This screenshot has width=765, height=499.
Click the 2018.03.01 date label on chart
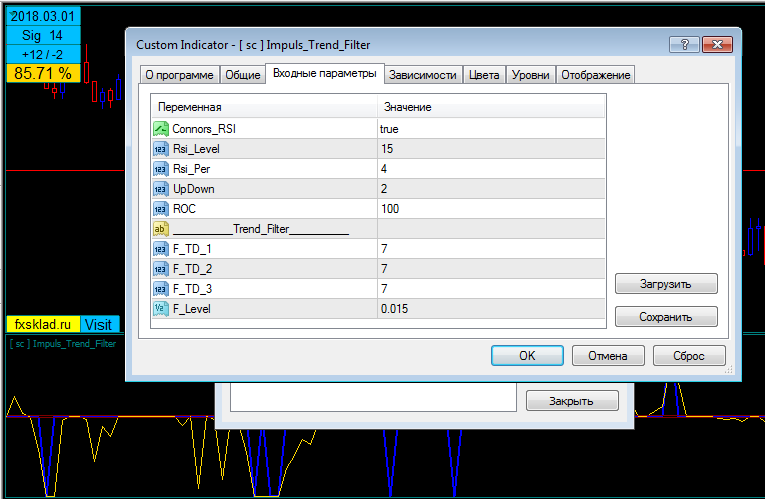pos(43,16)
